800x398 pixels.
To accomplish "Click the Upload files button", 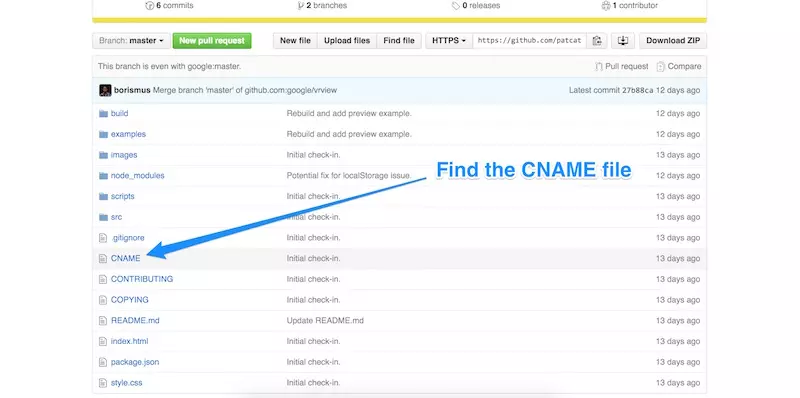I will pos(347,41).
